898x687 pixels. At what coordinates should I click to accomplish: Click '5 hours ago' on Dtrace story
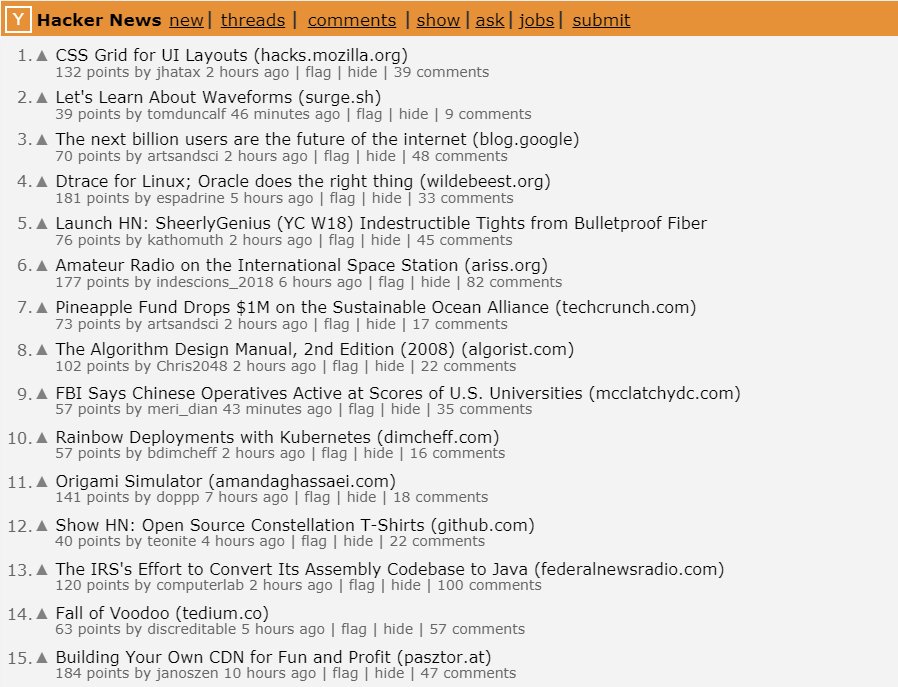click(x=271, y=198)
